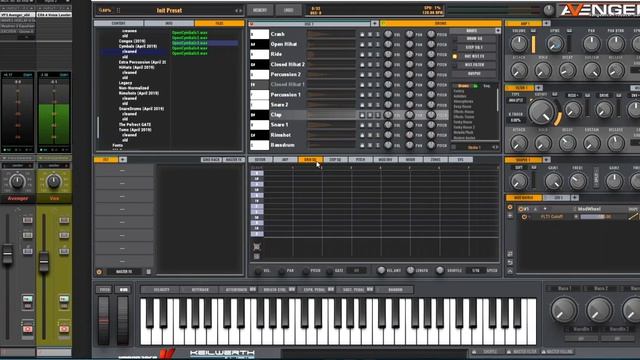The width and height of the screenshot is (640, 360).
Task: Toggle the Mix Filter indicator
Action: click(454, 65)
